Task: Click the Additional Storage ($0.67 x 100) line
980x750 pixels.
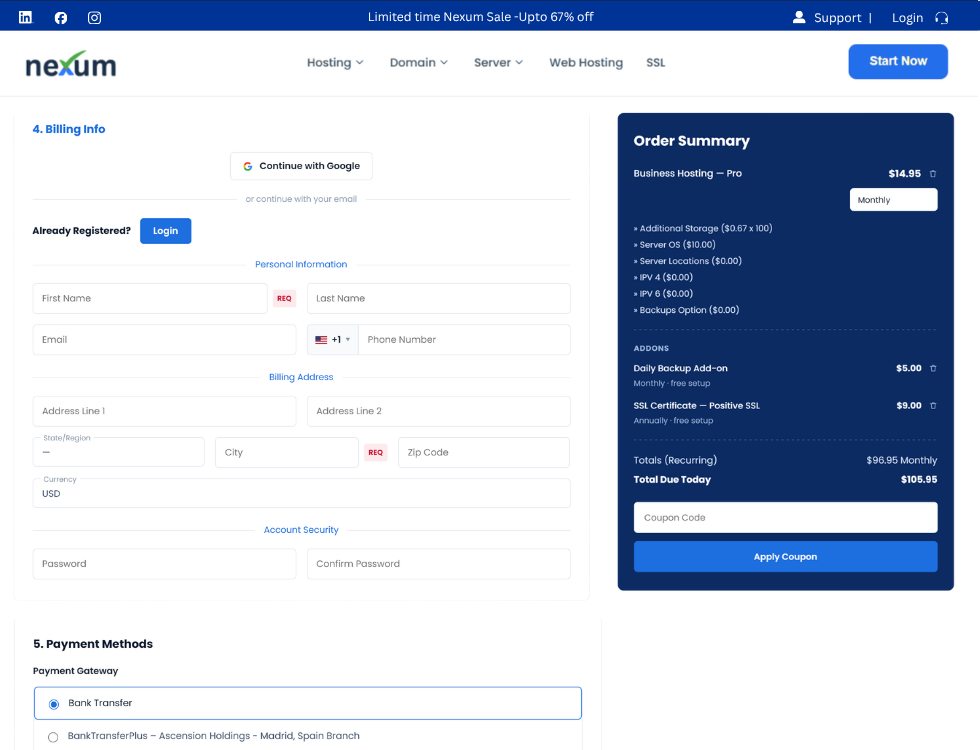Action: 703,228
